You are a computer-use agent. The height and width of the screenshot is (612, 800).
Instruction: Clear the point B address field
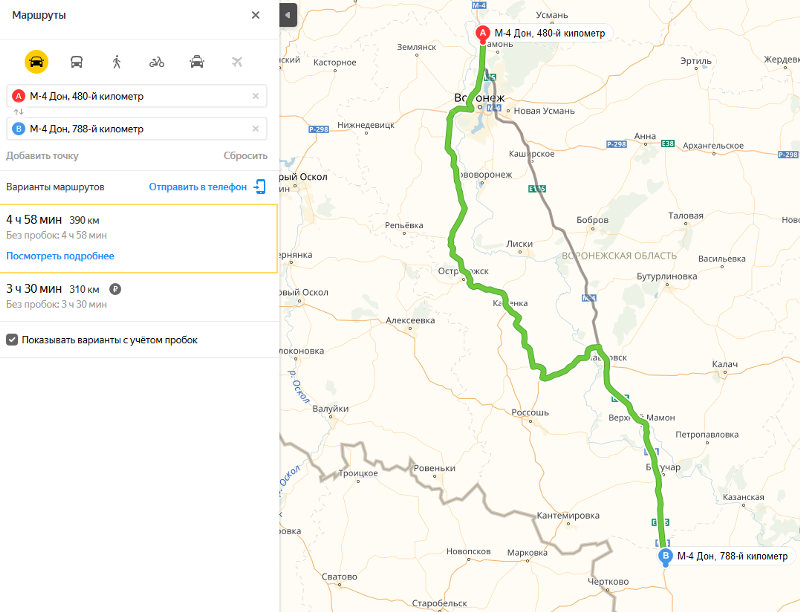256,129
